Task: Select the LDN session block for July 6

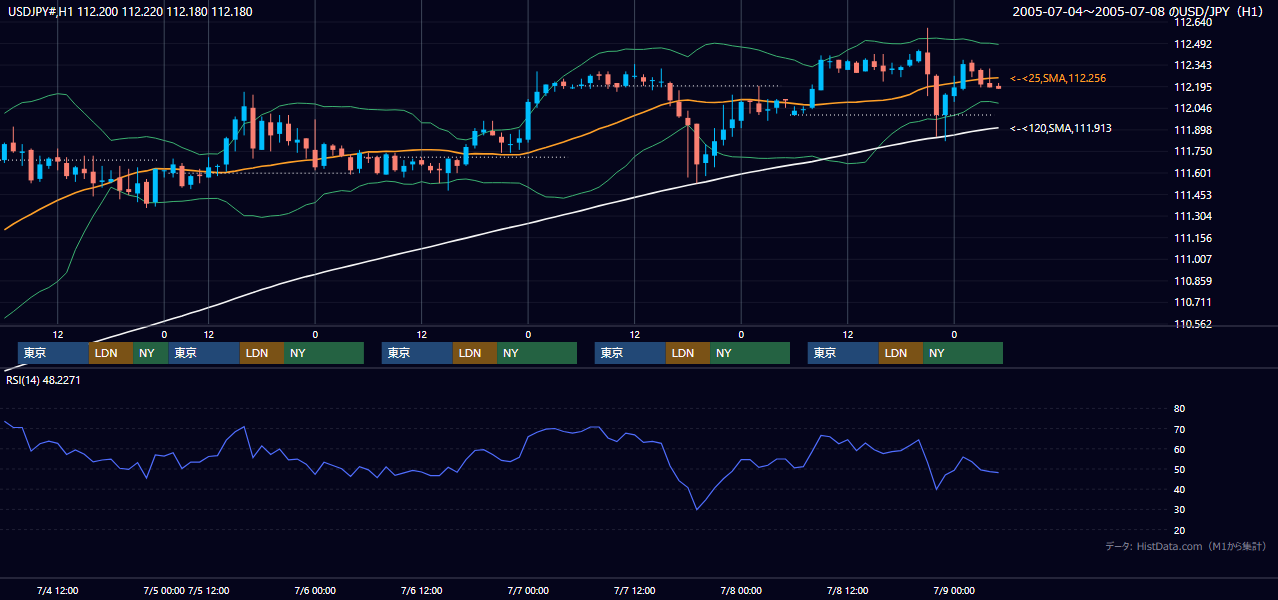Action: 475,353
